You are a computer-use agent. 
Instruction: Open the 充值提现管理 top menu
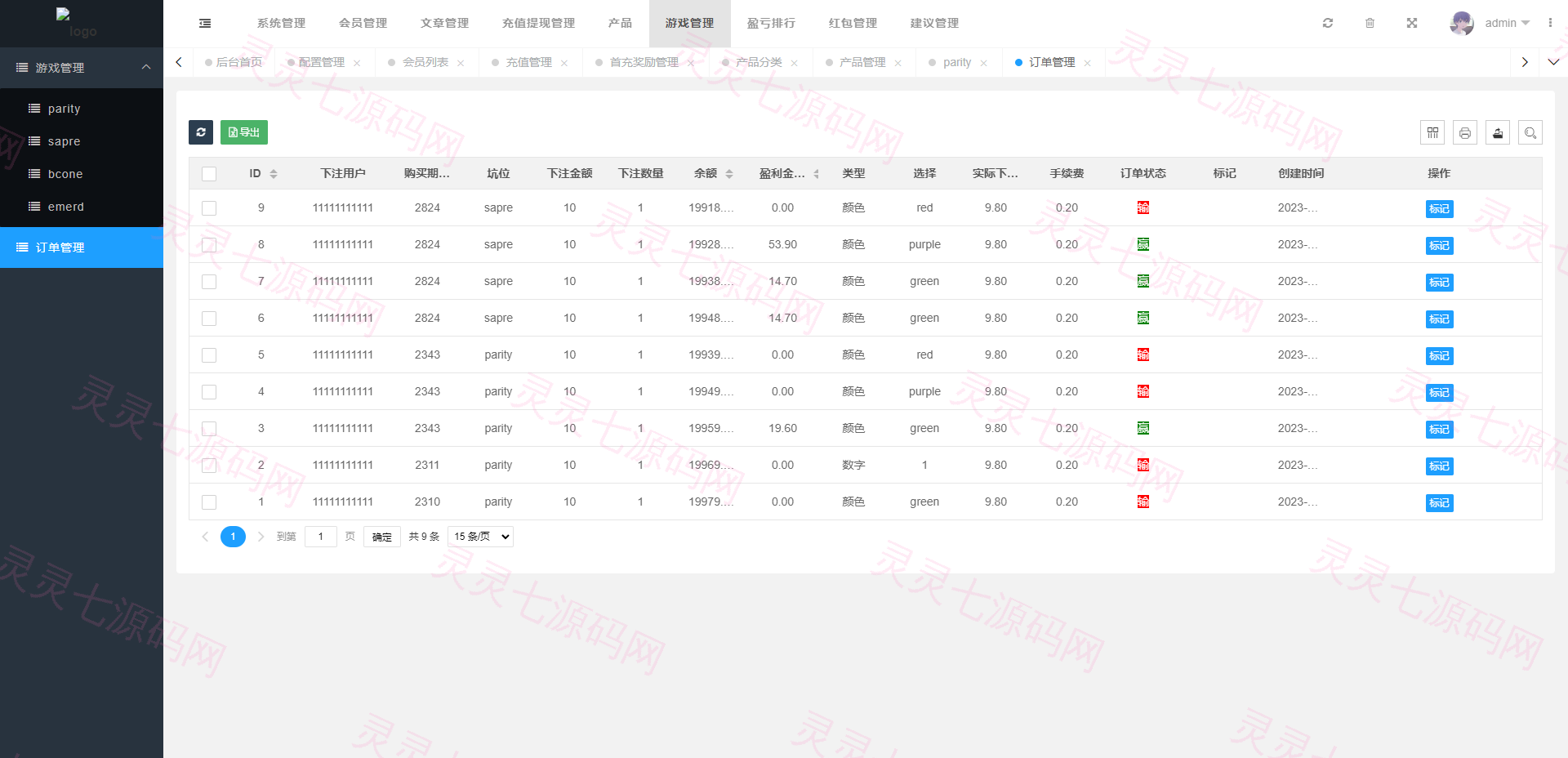click(539, 23)
